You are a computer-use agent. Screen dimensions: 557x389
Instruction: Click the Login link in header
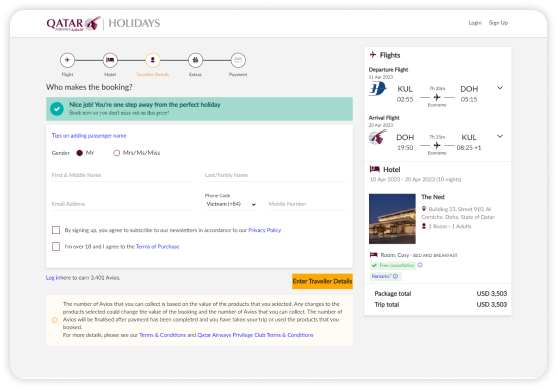point(475,23)
